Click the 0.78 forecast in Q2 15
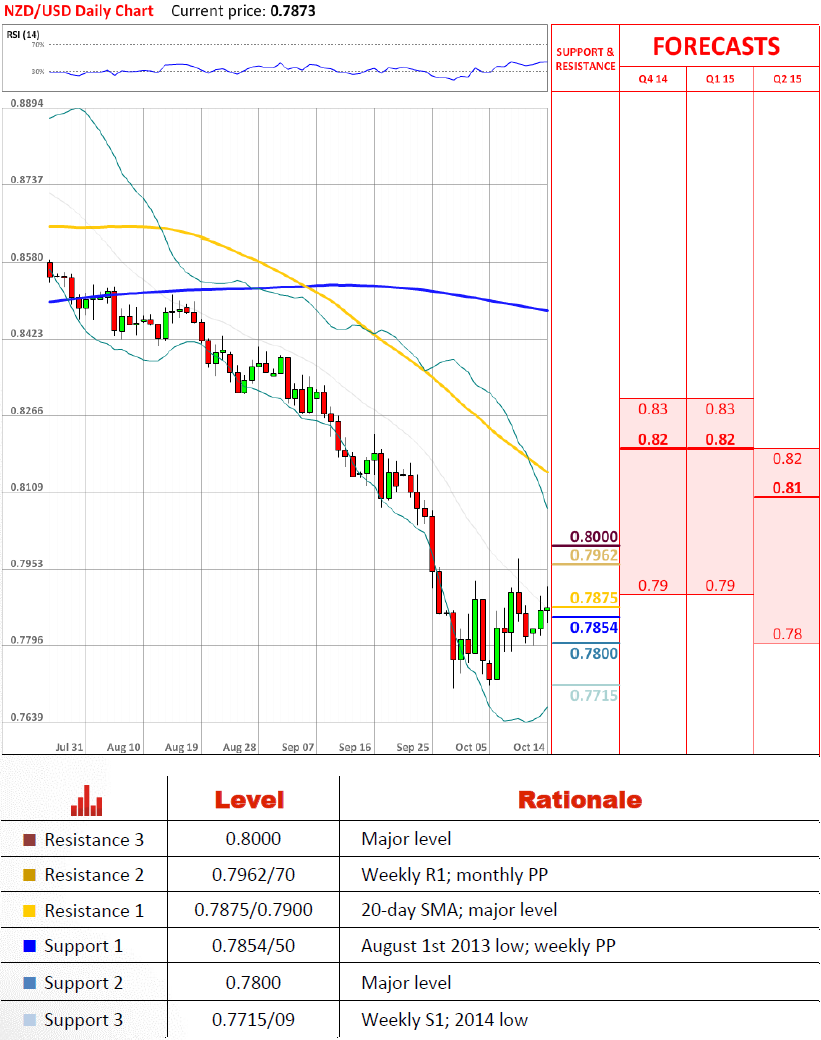821x1040 pixels. click(x=787, y=634)
